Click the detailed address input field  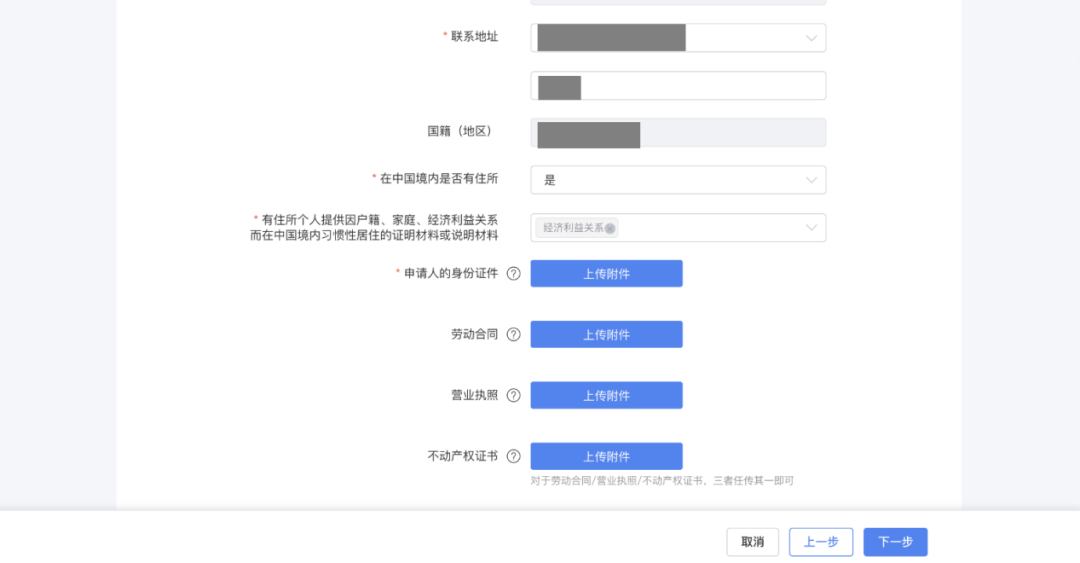(700, 87)
